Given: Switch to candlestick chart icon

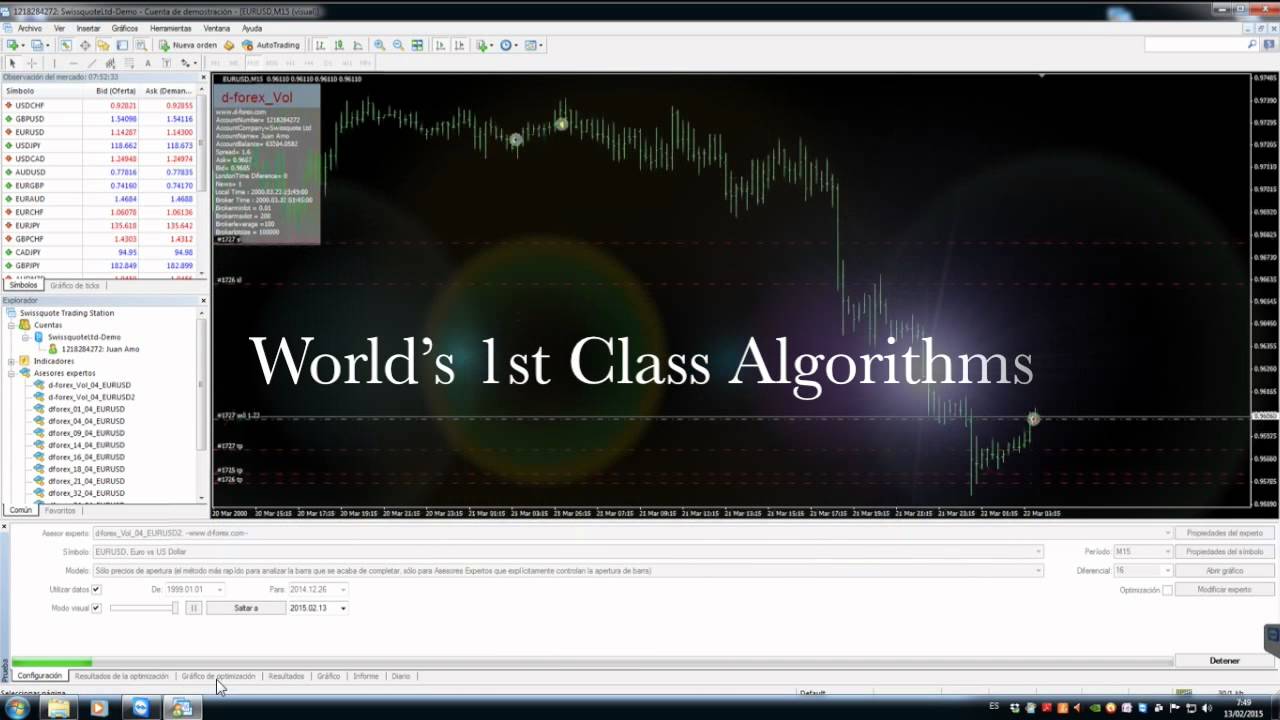Looking at the screenshot, I should point(339,45).
